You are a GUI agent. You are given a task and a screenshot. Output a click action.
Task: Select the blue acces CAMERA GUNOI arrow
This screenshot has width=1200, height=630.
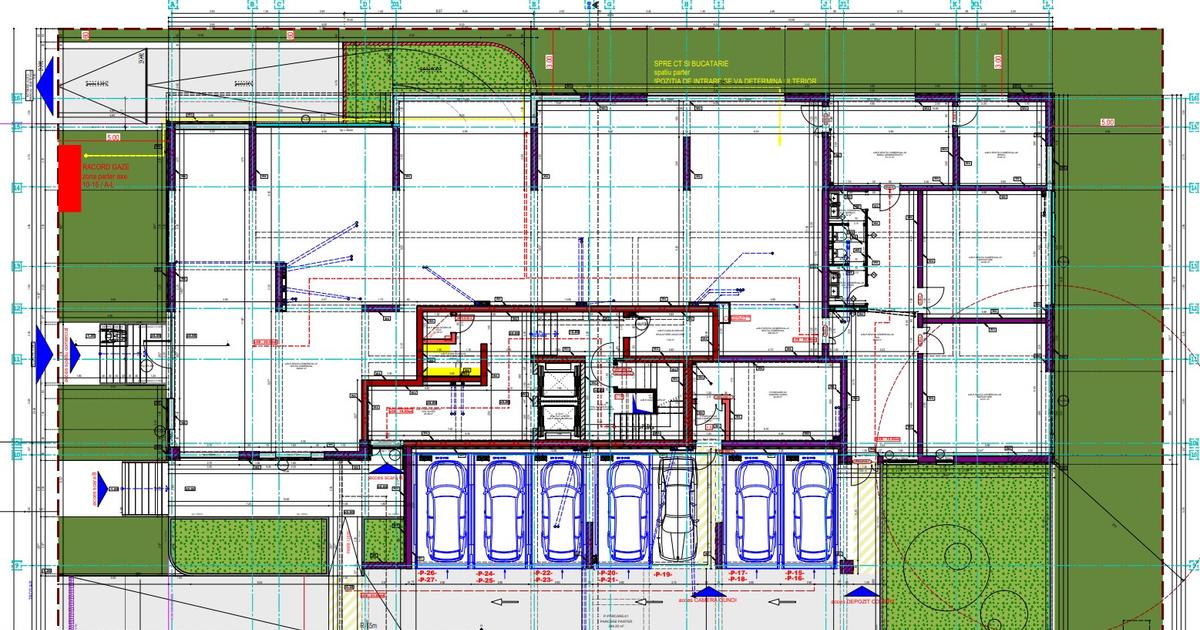[x=707, y=591]
